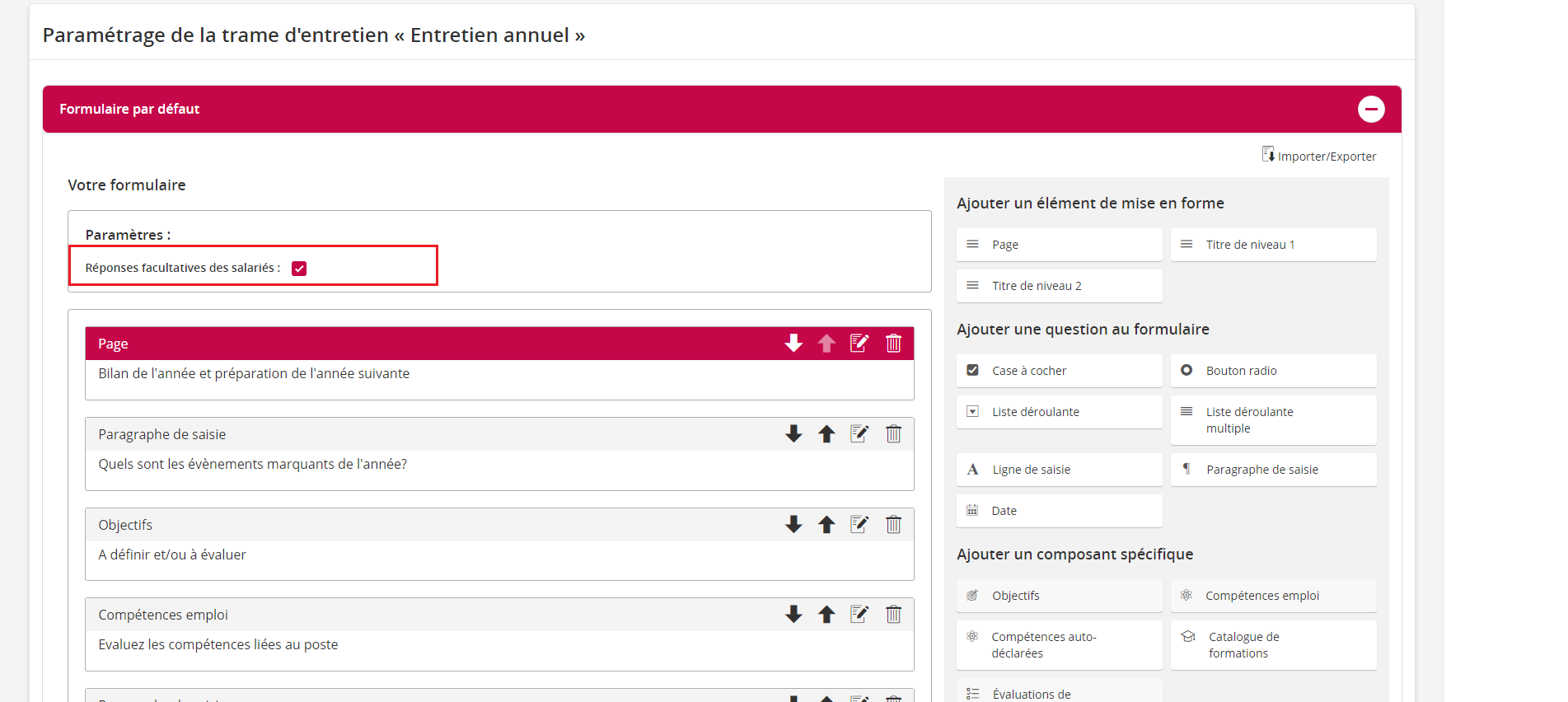Edit the Page block

[859, 344]
